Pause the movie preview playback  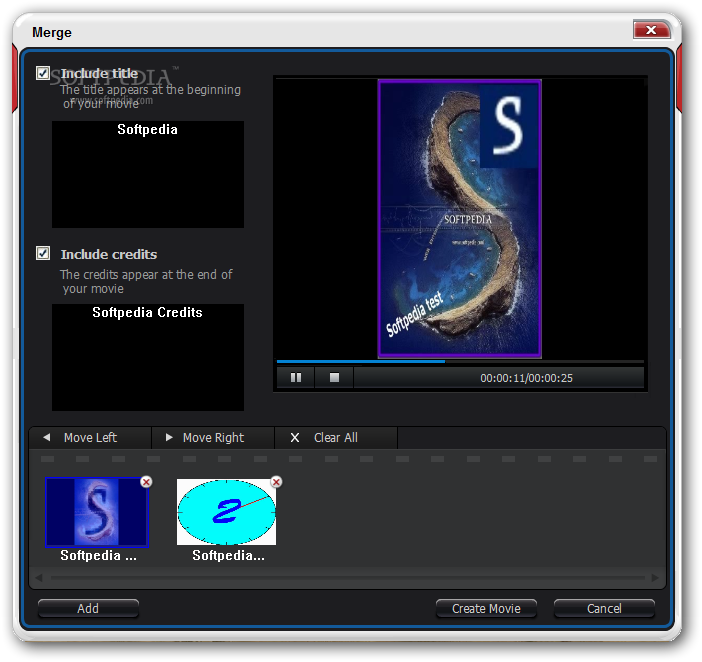tap(295, 377)
